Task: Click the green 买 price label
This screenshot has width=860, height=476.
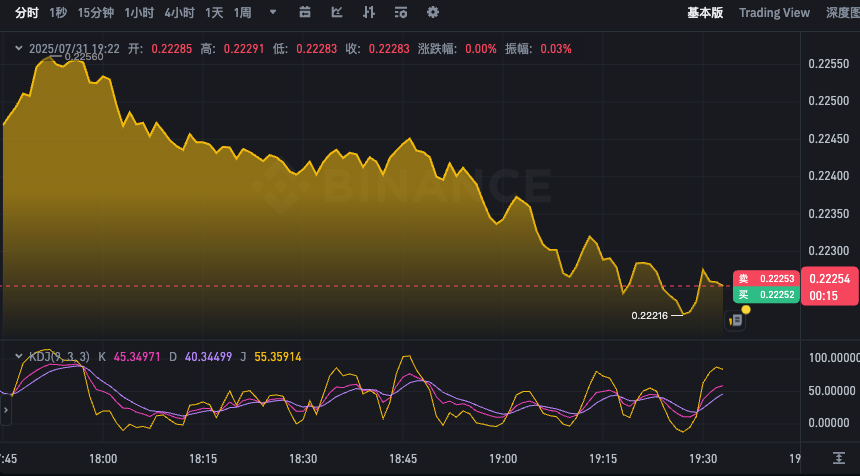Action: (765, 295)
